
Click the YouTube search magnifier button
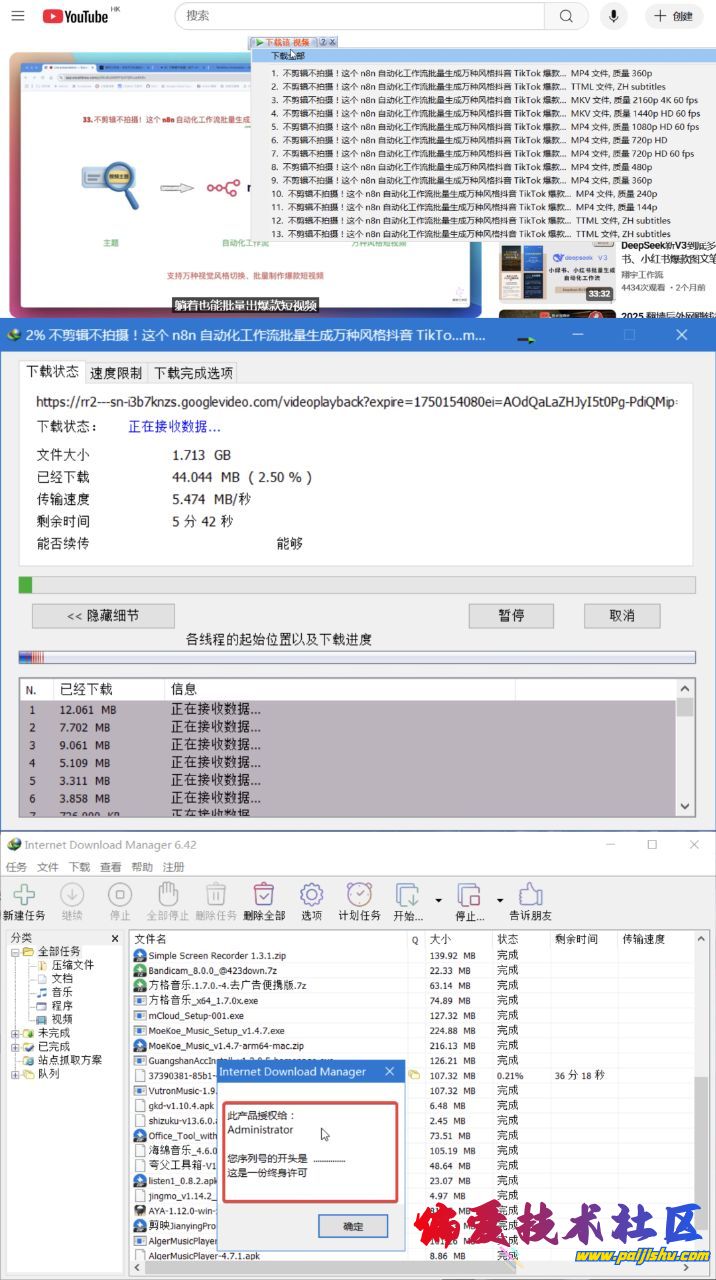(567, 16)
